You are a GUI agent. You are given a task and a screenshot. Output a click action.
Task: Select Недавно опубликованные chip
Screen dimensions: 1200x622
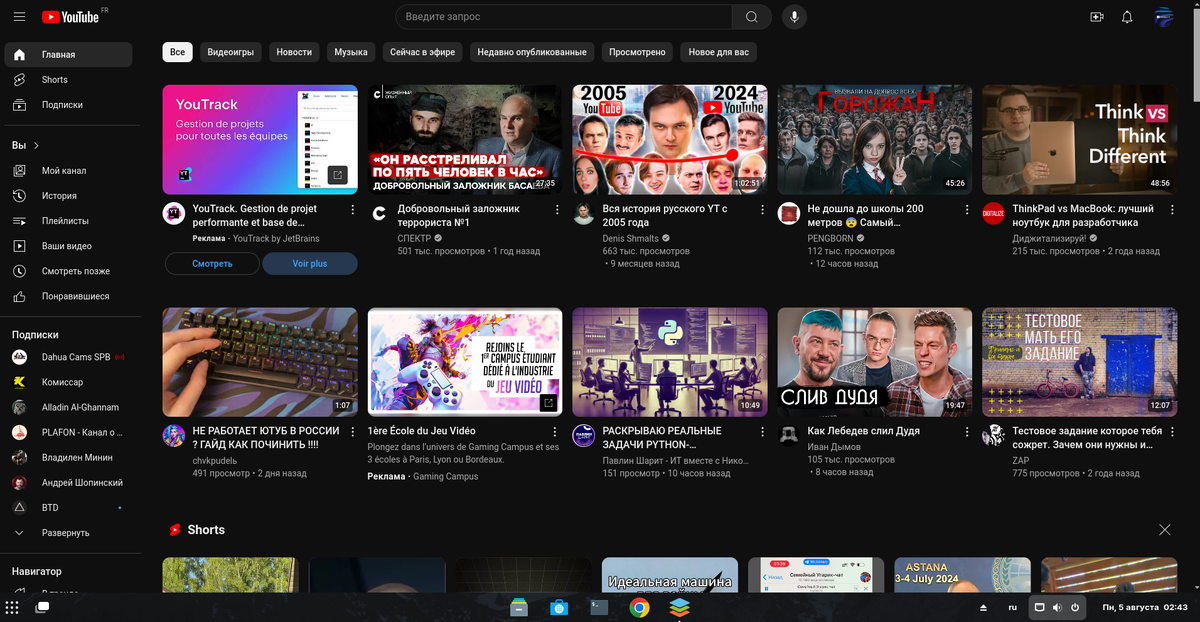coord(532,52)
